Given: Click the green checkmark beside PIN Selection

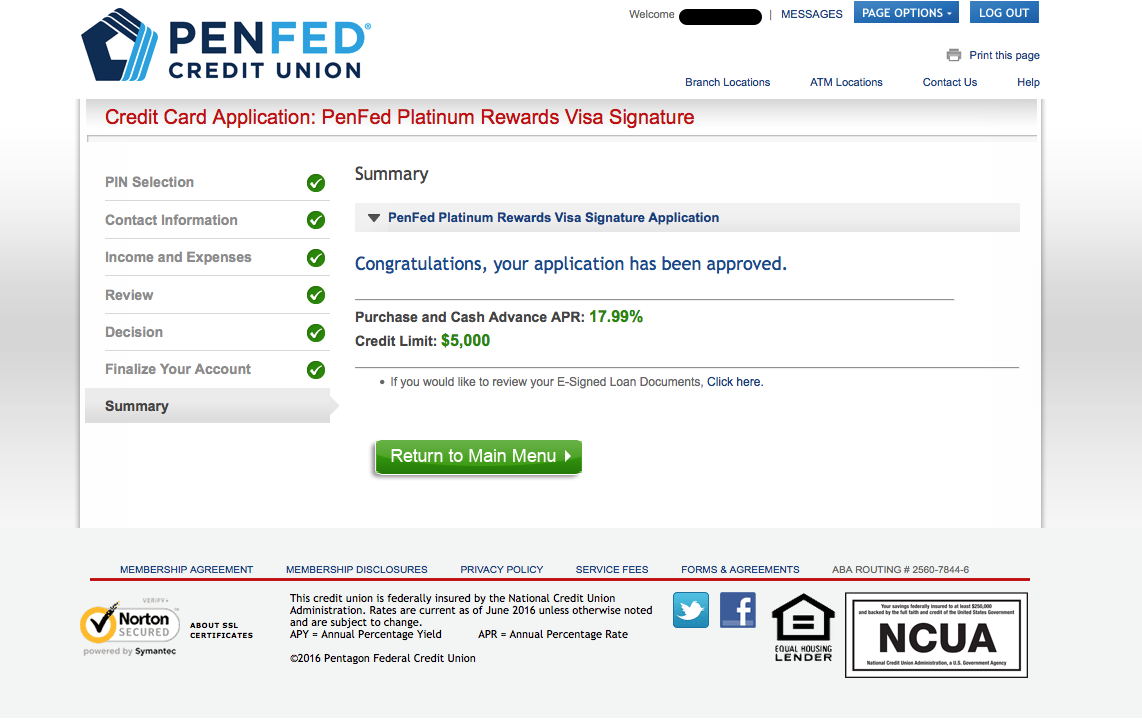Looking at the screenshot, I should click(316, 183).
